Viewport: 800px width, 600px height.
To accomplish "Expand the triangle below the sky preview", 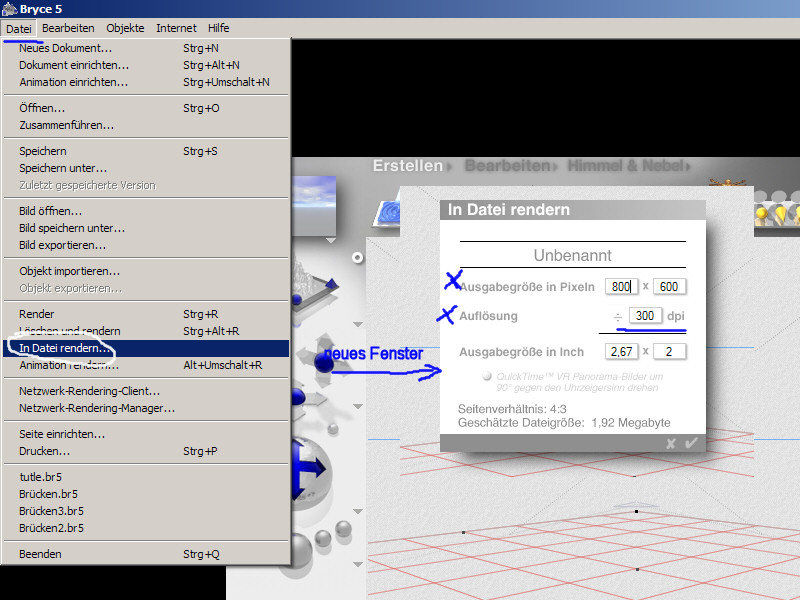I will 331,240.
